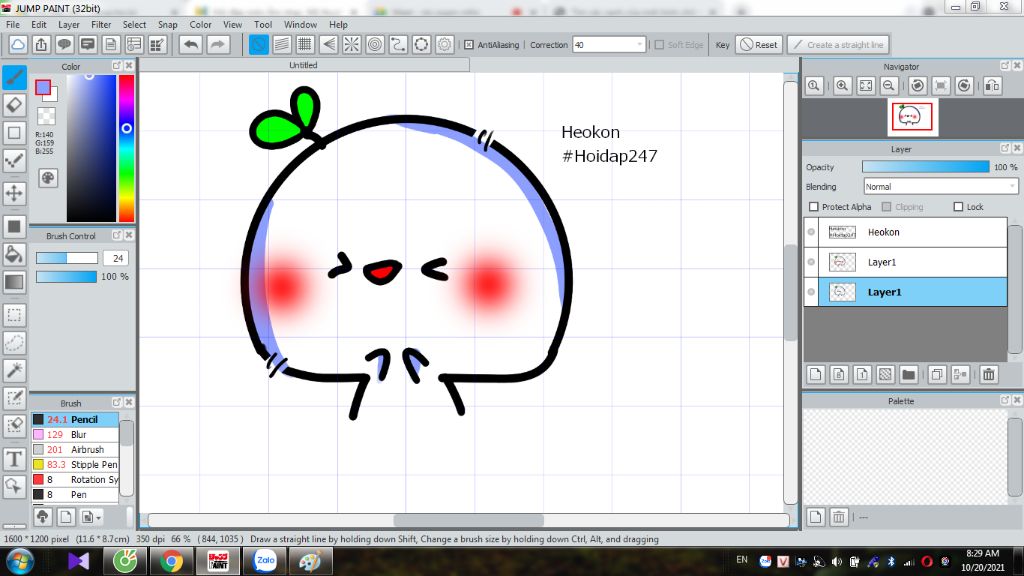Open snap settings gear icon
Screen dimensions: 1024x576
point(445,44)
